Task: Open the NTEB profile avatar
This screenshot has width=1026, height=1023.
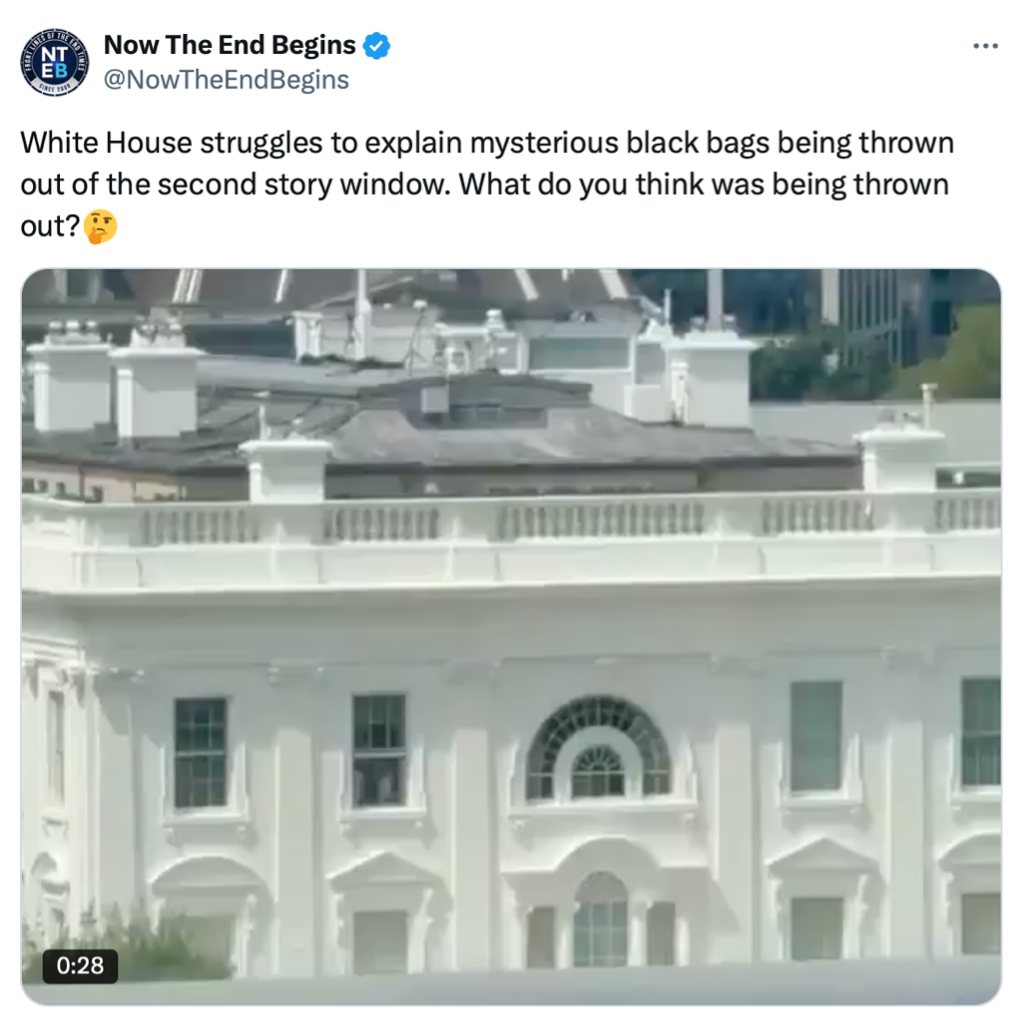Action: click(x=54, y=62)
